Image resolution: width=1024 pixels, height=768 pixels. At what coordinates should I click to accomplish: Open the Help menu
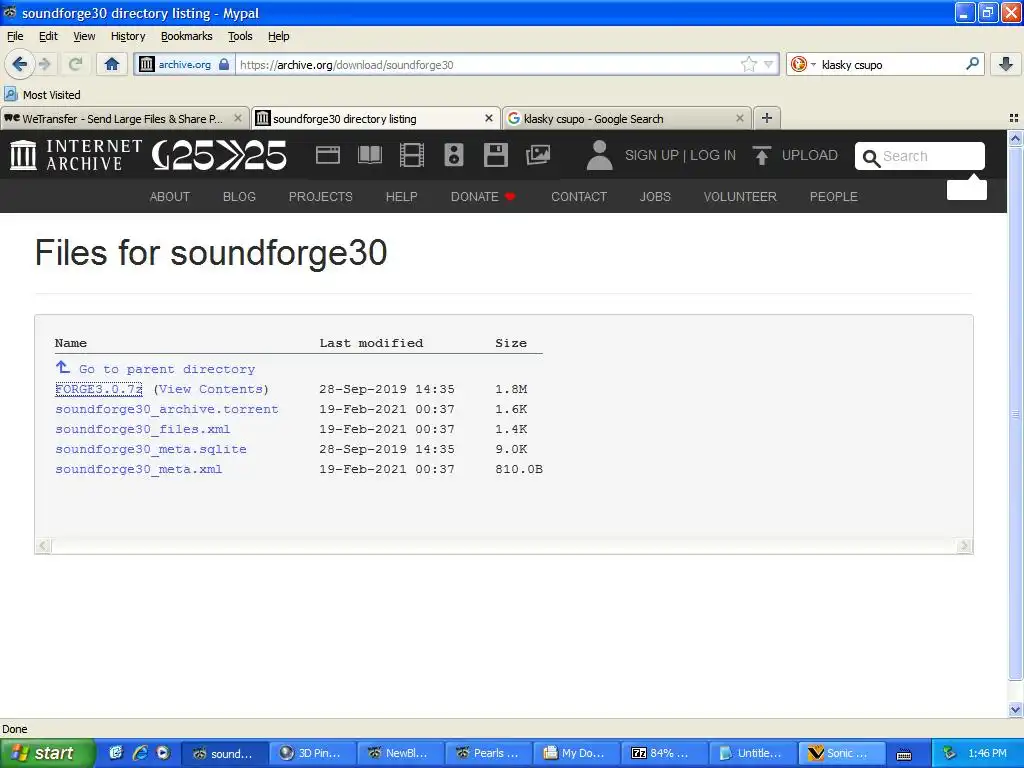(x=278, y=36)
